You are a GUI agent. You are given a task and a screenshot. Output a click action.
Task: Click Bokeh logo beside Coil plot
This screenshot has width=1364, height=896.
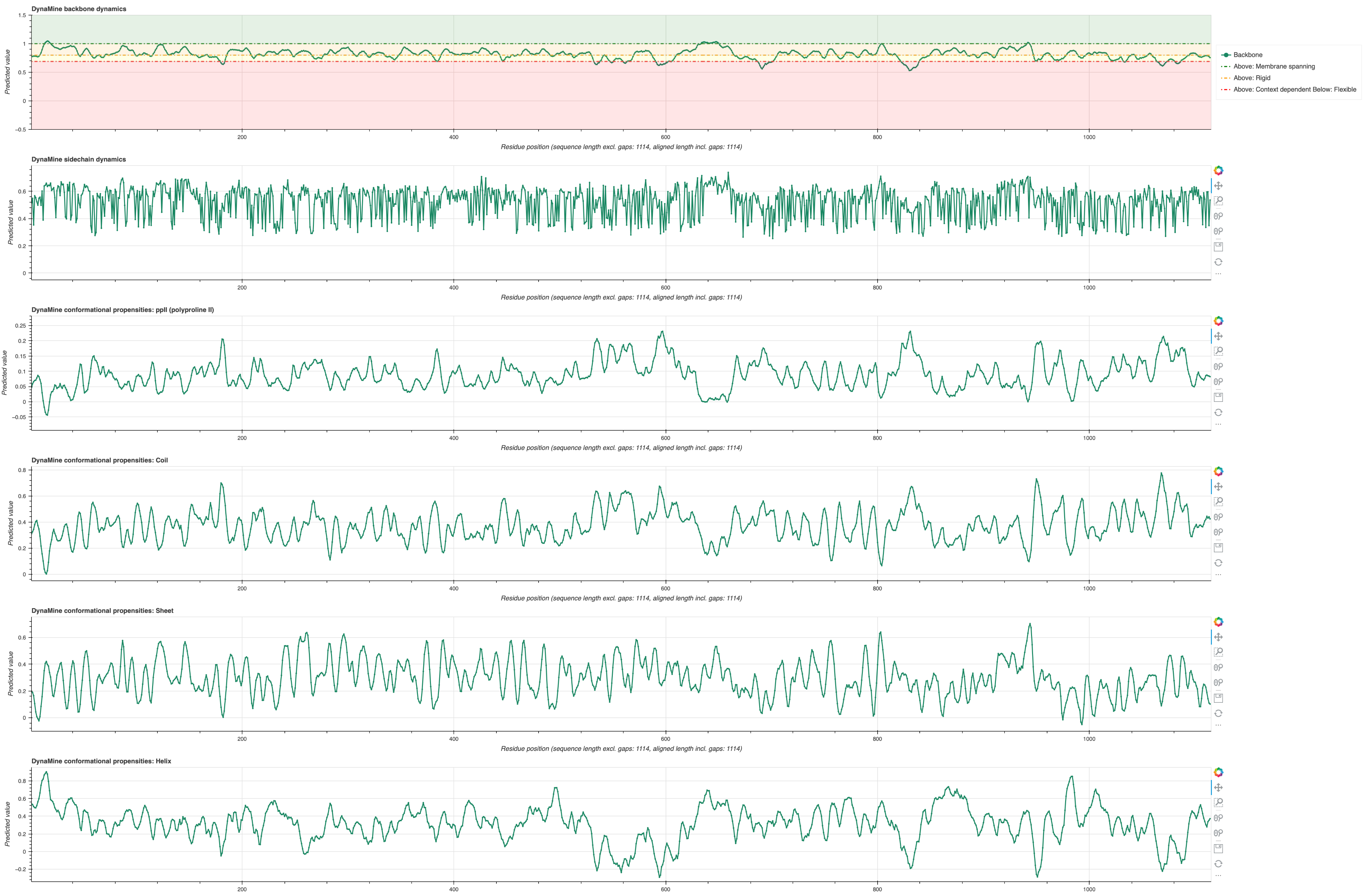point(1218,471)
